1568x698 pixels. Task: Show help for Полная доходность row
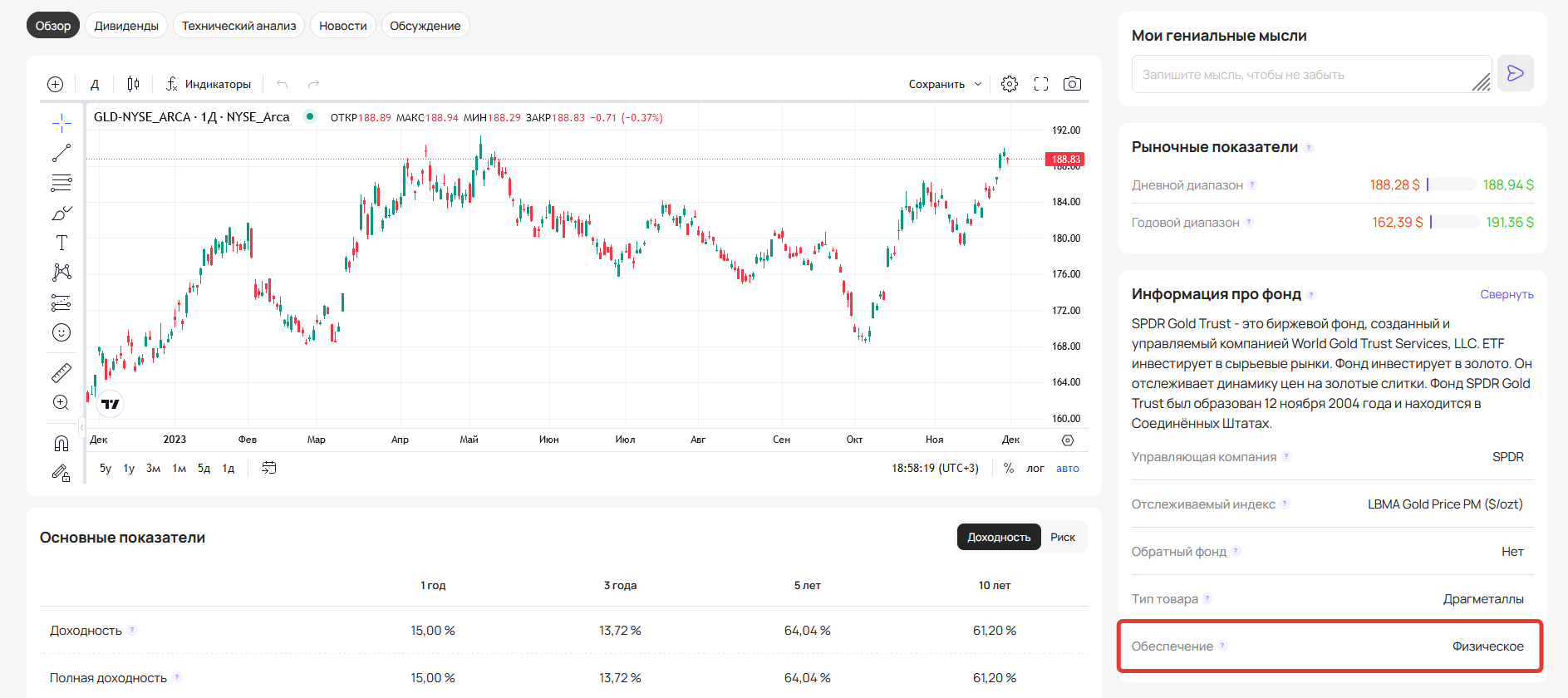[x=177, y=677]
